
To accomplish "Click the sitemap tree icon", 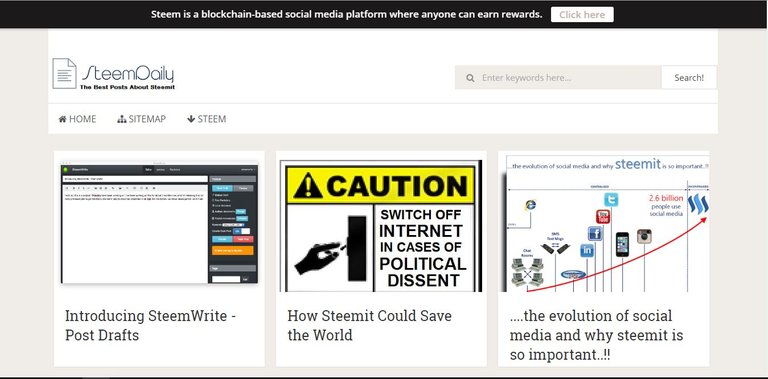I will (x=122, y=119).
